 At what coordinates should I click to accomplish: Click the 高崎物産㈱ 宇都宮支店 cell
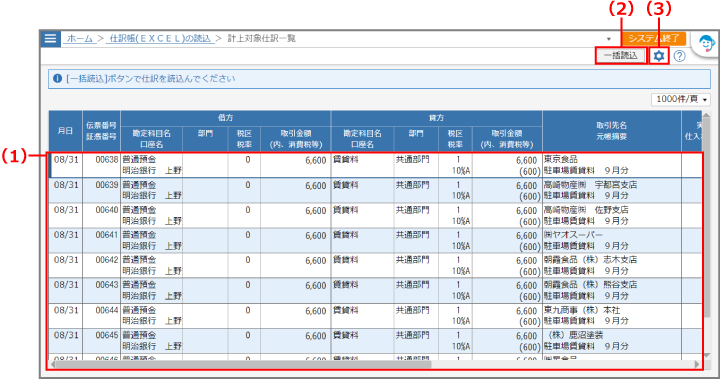pyautogui.click(x=591, y=185)
